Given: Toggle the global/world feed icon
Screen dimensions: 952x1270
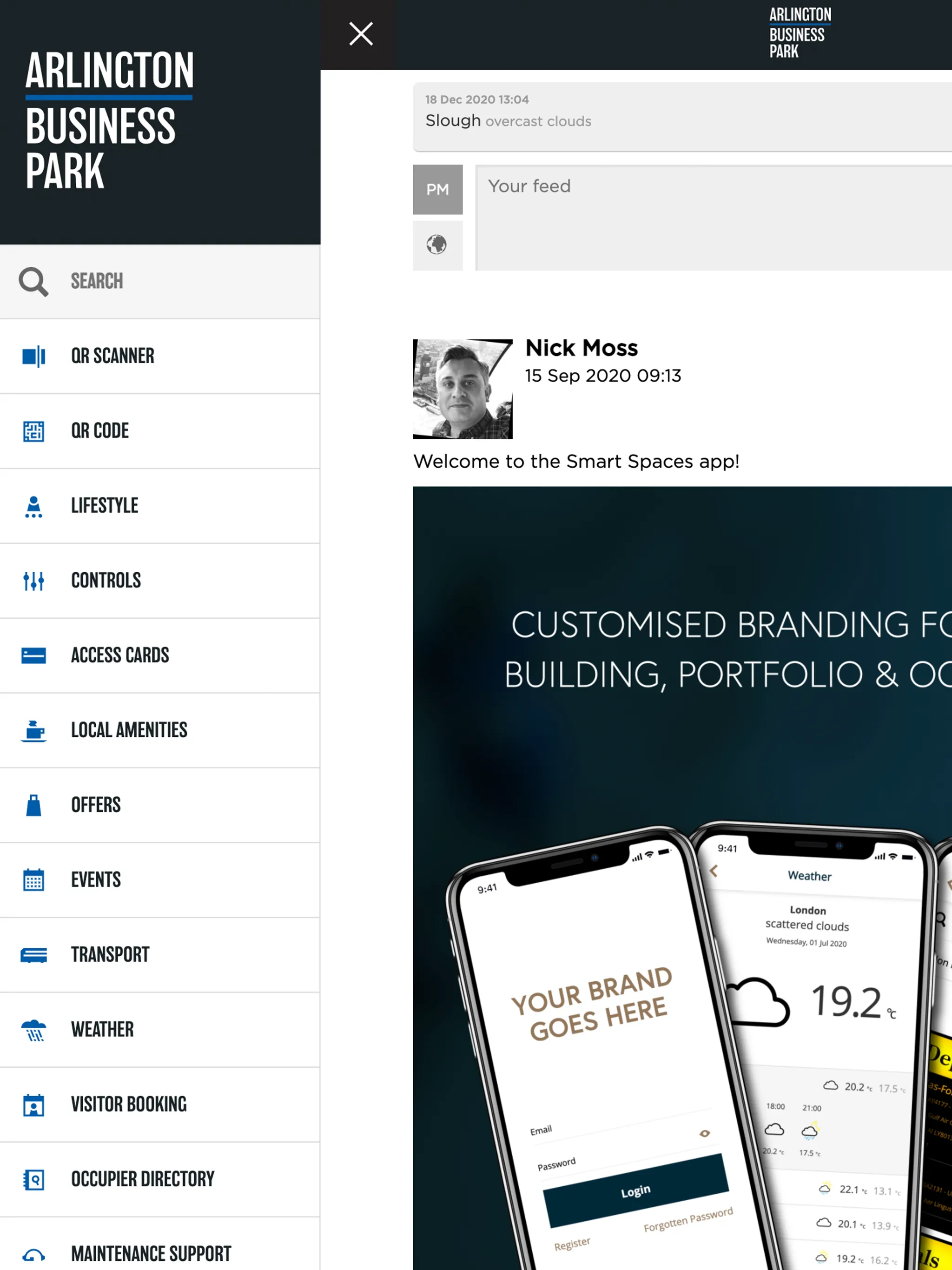Looking at the screenshot, I should [x=437, y=244].
